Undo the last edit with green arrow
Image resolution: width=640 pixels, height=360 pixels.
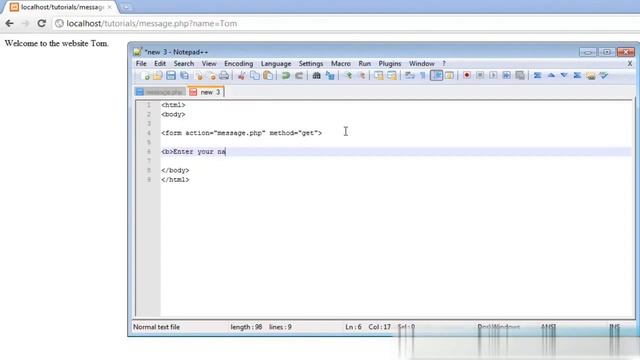click(x=286, y=76)
